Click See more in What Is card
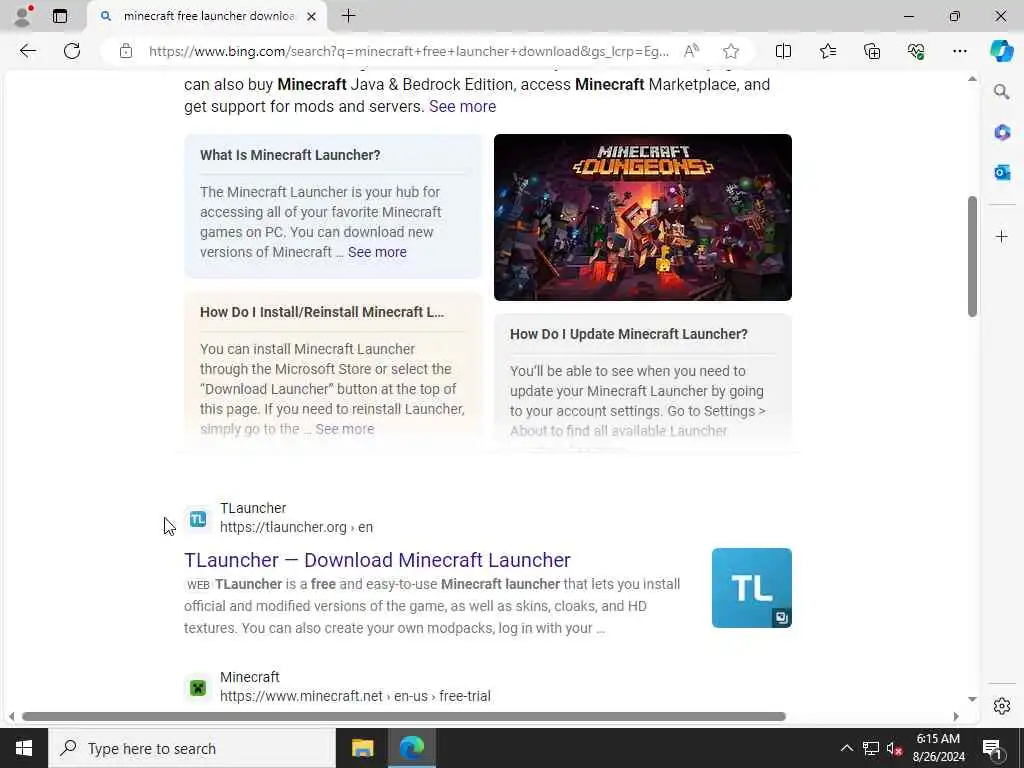 (377, 252)
